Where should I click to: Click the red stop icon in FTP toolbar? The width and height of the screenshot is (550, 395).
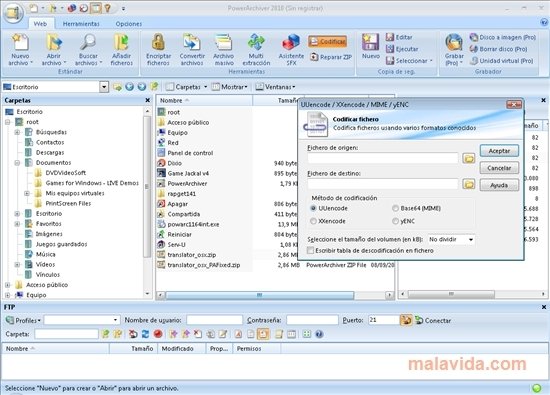point(158,334)
